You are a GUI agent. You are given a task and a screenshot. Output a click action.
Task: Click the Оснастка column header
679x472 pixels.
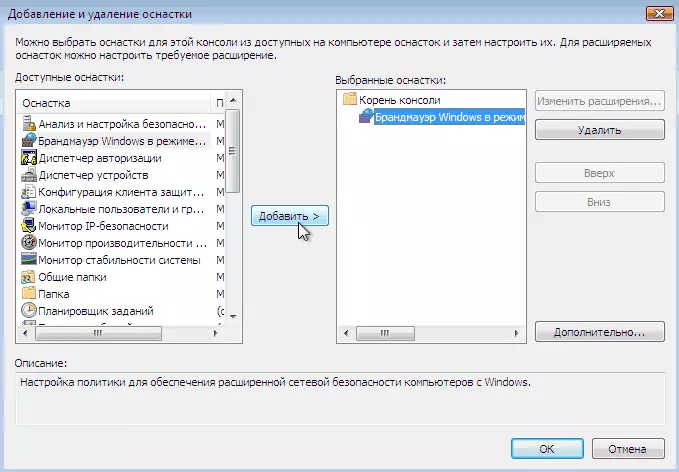(x=110, y=103)
